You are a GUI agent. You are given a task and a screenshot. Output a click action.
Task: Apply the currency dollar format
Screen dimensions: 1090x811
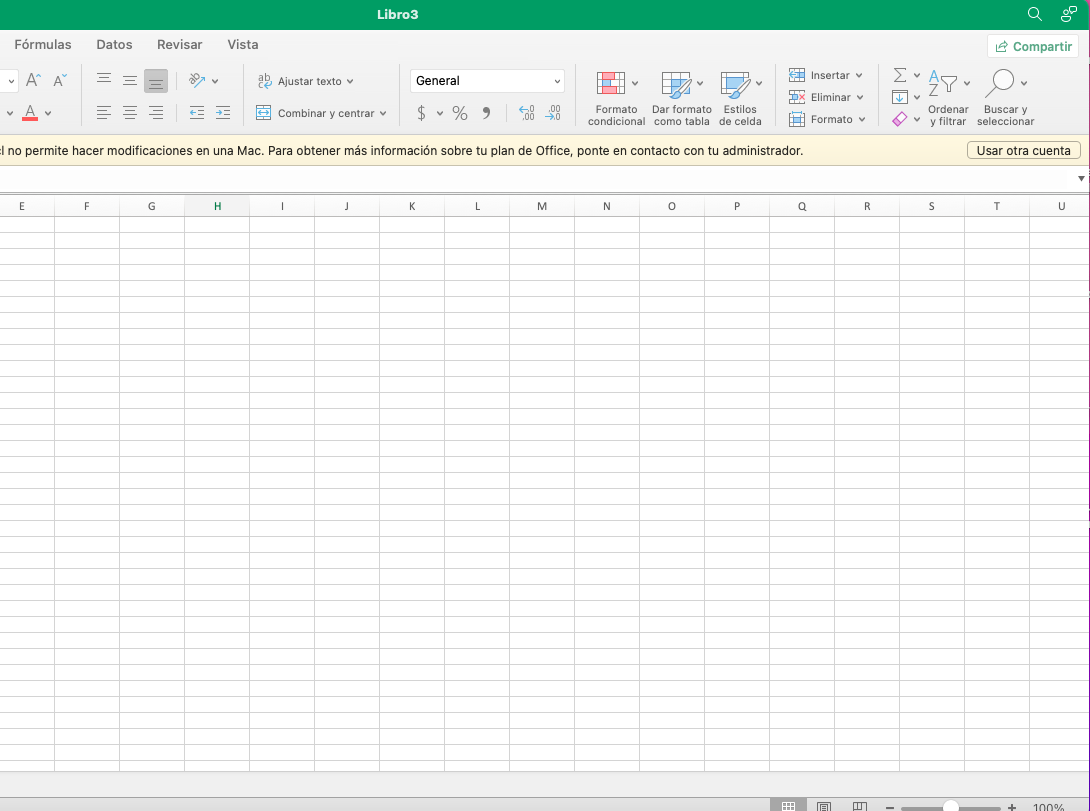[421, 113]
